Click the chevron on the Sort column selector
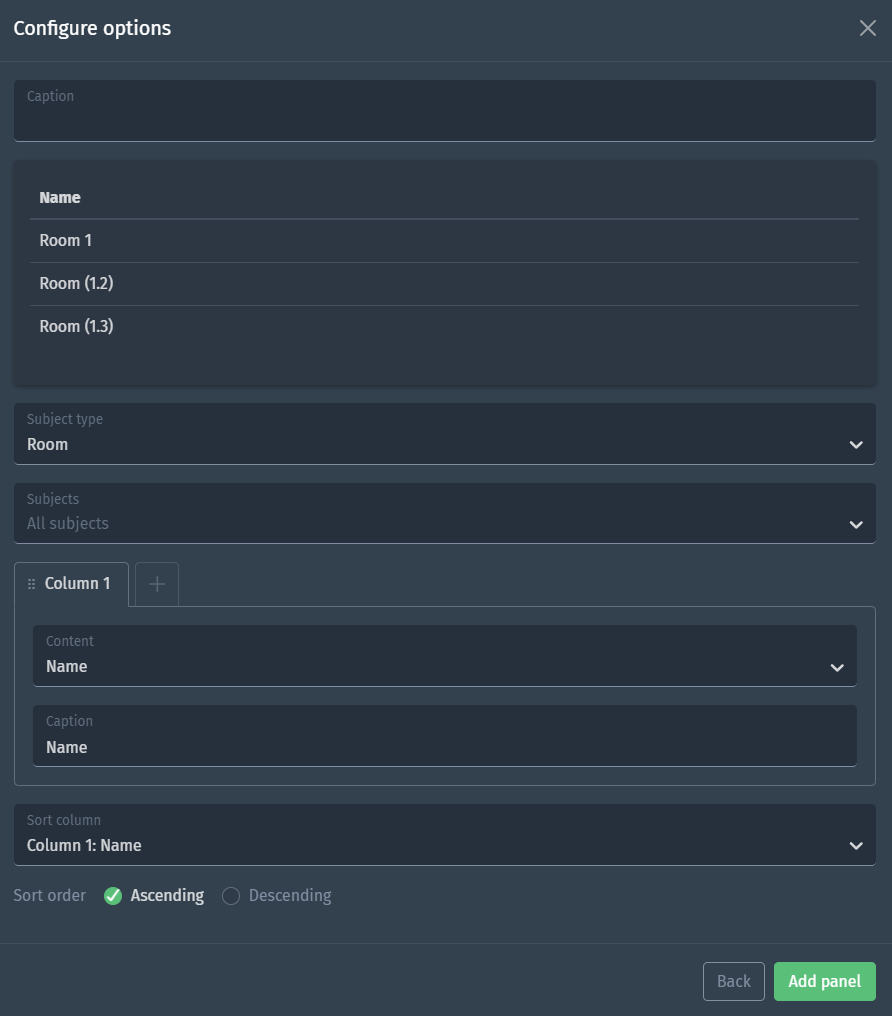892x1016 pixels. pyautogui.click(x=856, y=847)
